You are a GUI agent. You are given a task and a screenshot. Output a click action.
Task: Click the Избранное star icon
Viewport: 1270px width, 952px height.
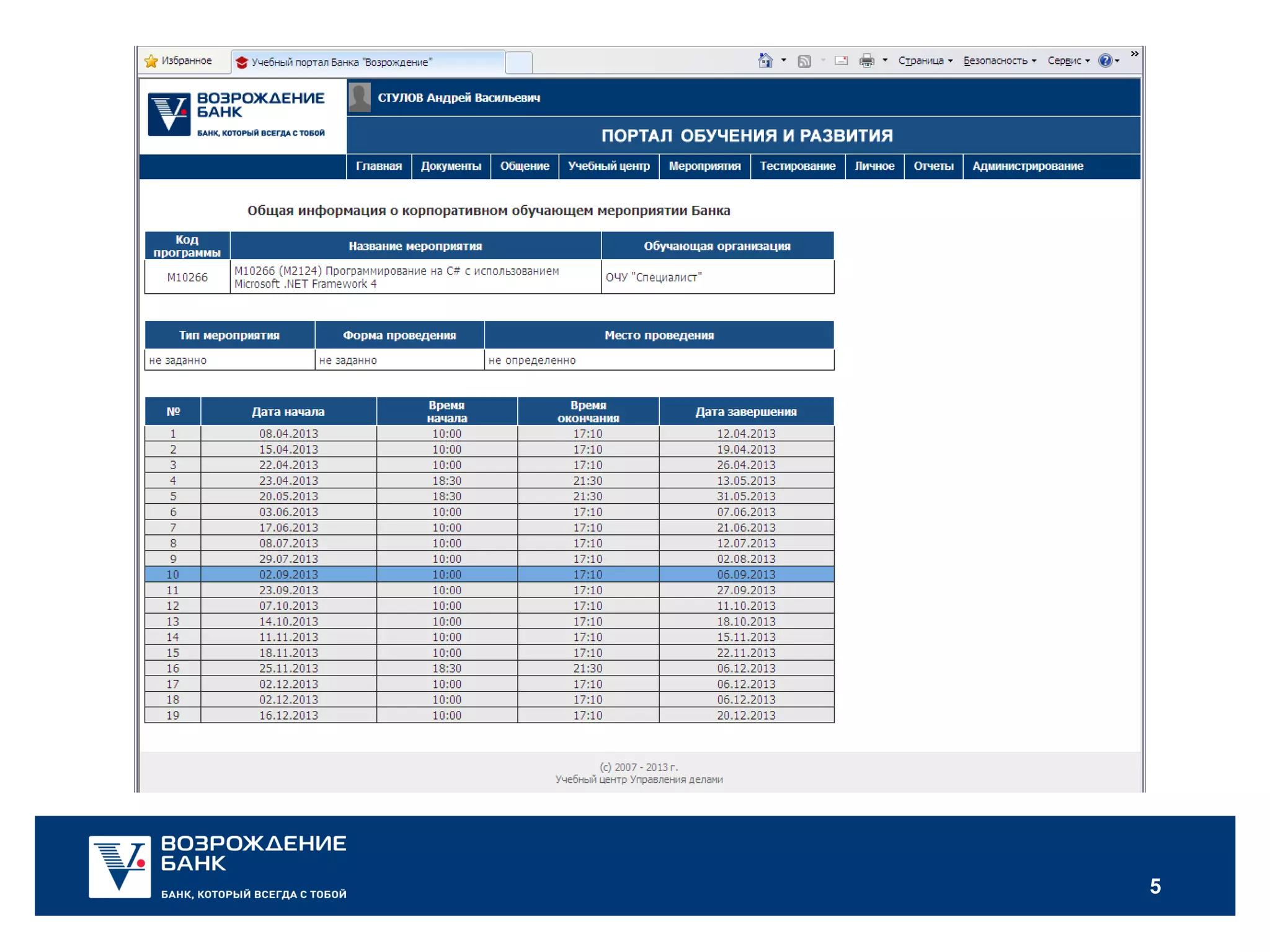tap(151, 61)
